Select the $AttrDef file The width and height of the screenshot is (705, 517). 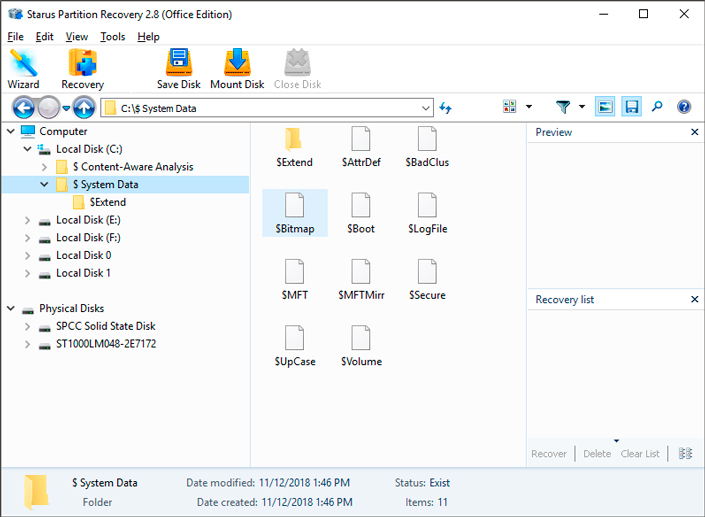coord(361,147)
